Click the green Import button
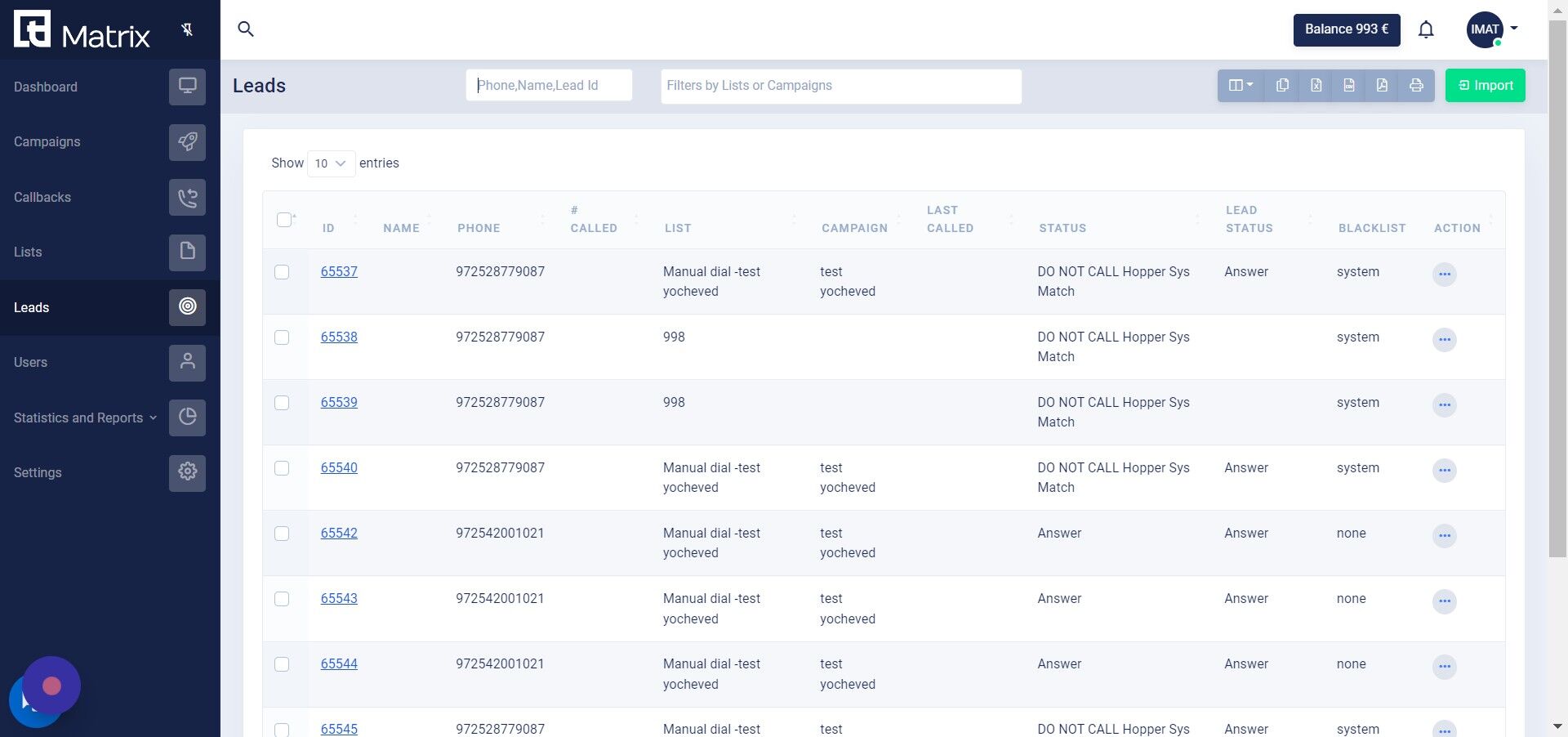This screenshot has height=737, width=1568. [x=1485, y=86]
